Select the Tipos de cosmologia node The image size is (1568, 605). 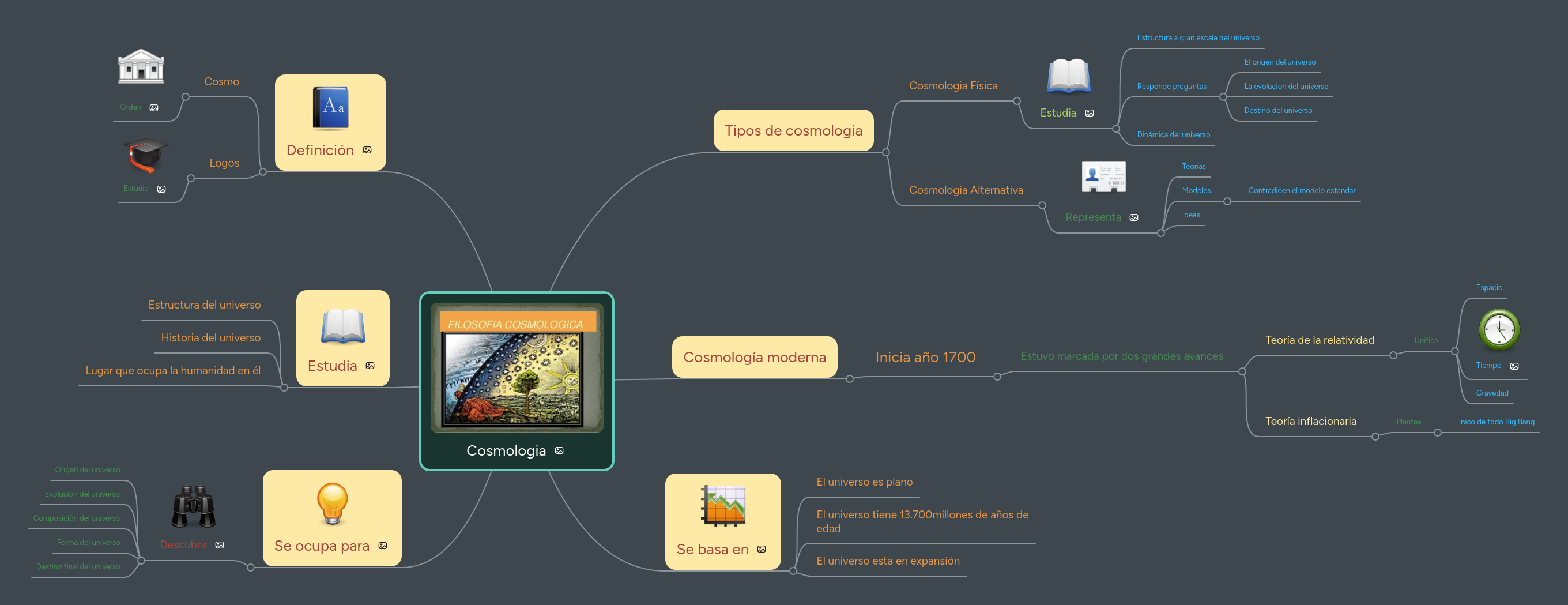coord(793,131)
